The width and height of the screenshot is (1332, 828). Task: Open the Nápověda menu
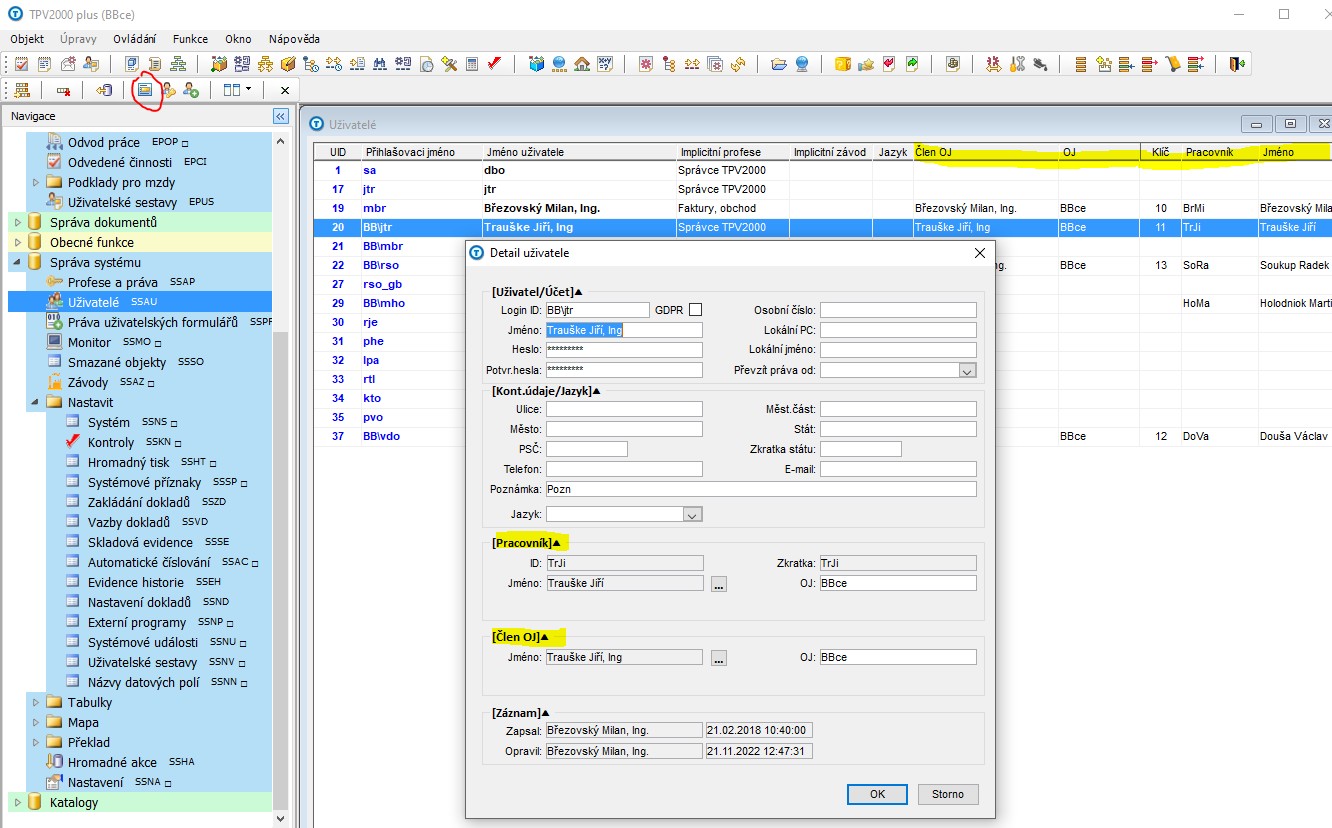294,39
